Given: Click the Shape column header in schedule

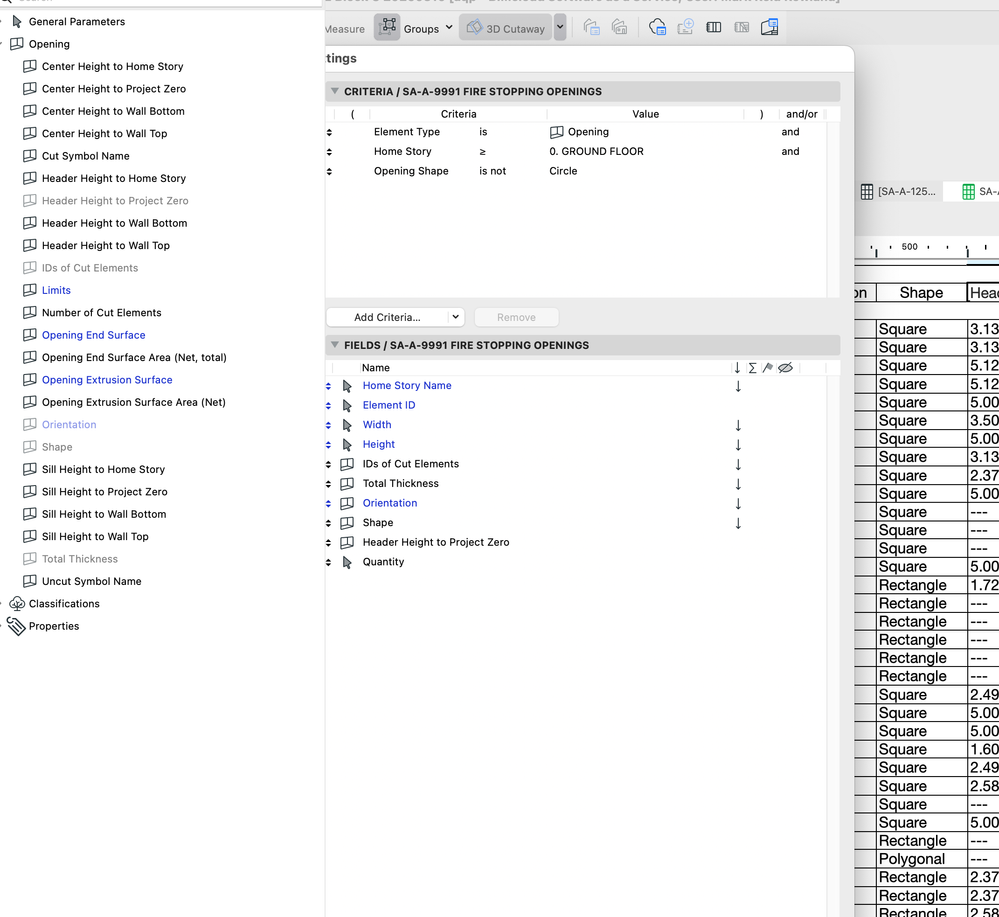Looking at the screenshot, I should click(x=921, y=292).
